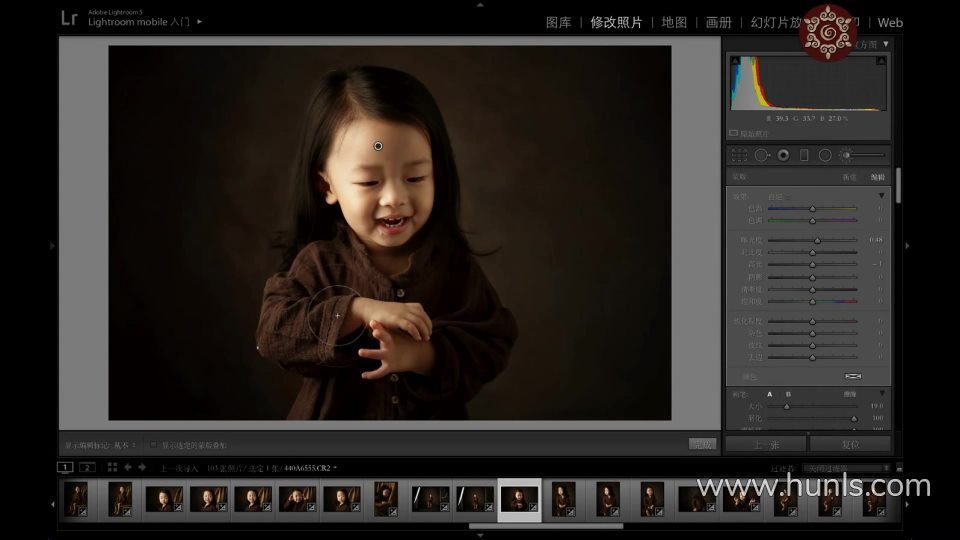Screen dimensions: 960x540
Task: Click the right panel vertical scrollbar
Action: pyautogui.click(x=898, y=186)
